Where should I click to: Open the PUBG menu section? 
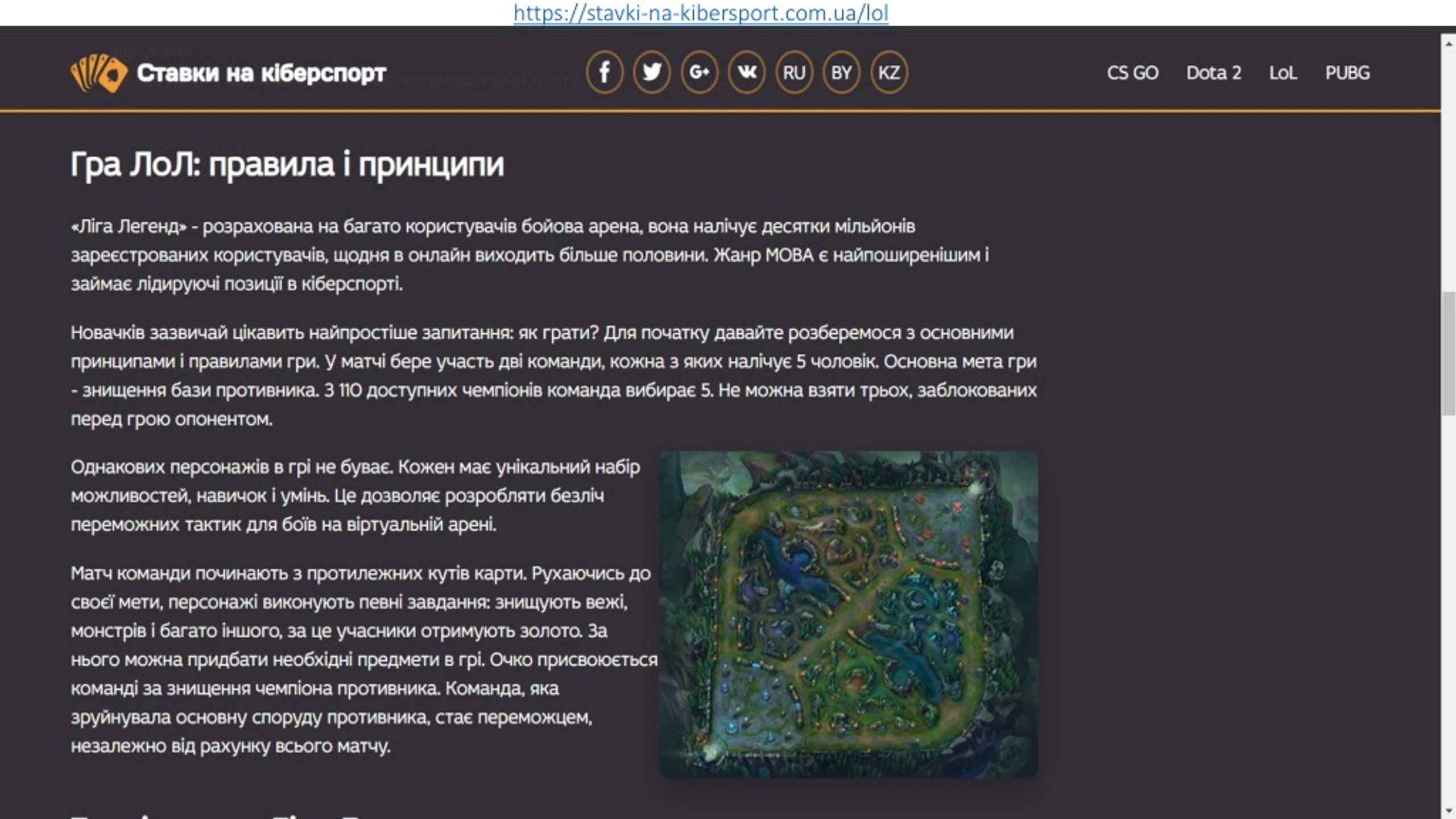point(1347,73)
